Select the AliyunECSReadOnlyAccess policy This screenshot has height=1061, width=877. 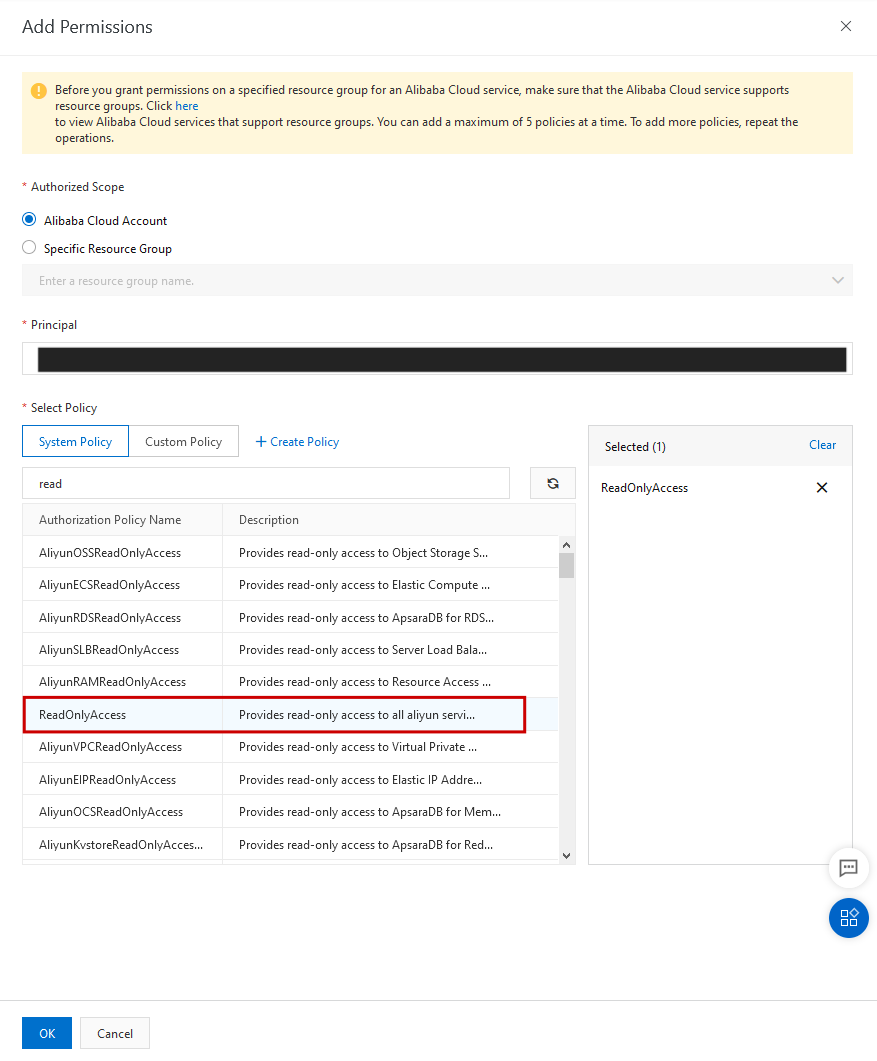pos(110,585)
